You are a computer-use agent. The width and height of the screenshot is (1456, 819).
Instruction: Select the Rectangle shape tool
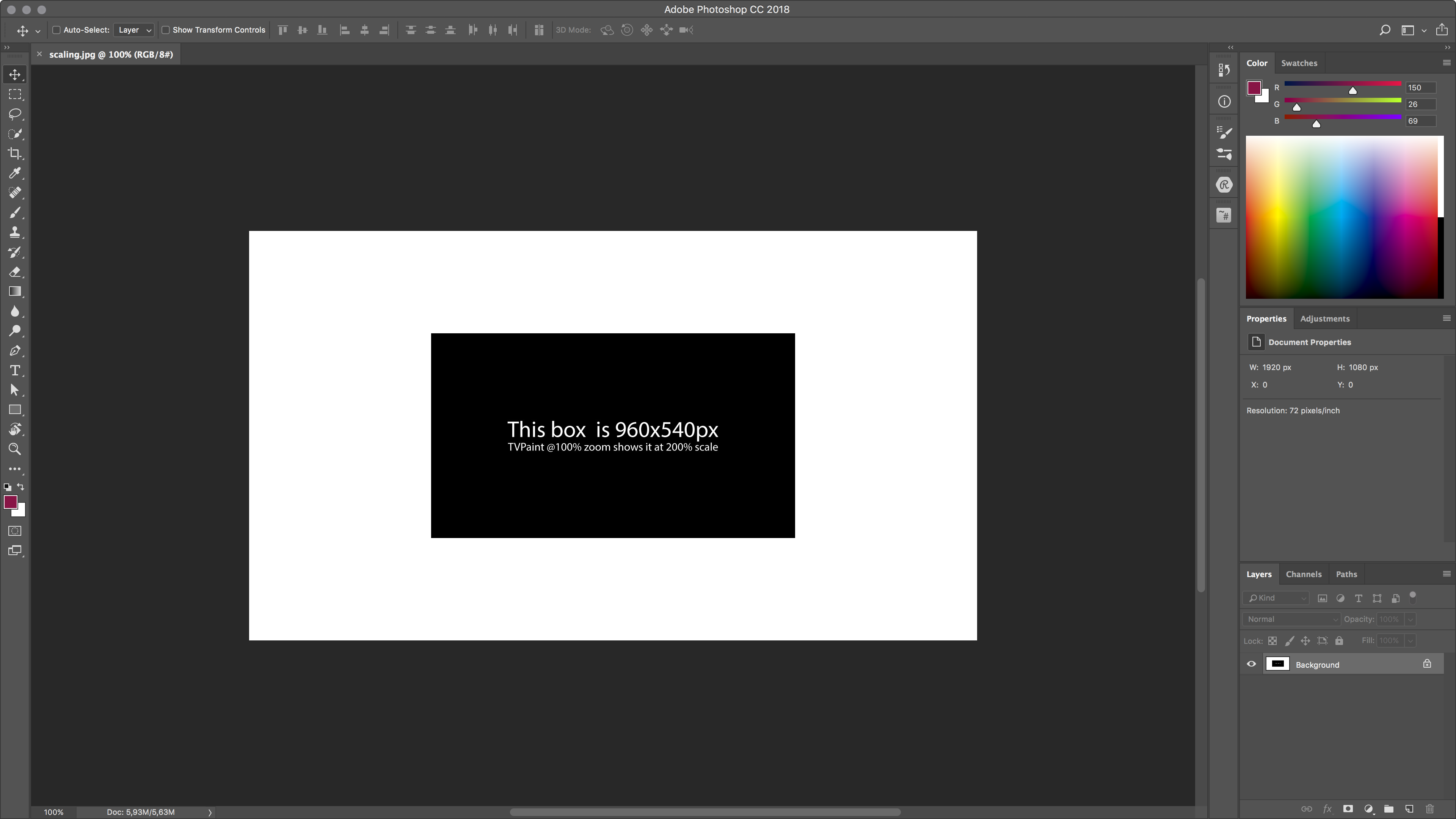point(15,410)
